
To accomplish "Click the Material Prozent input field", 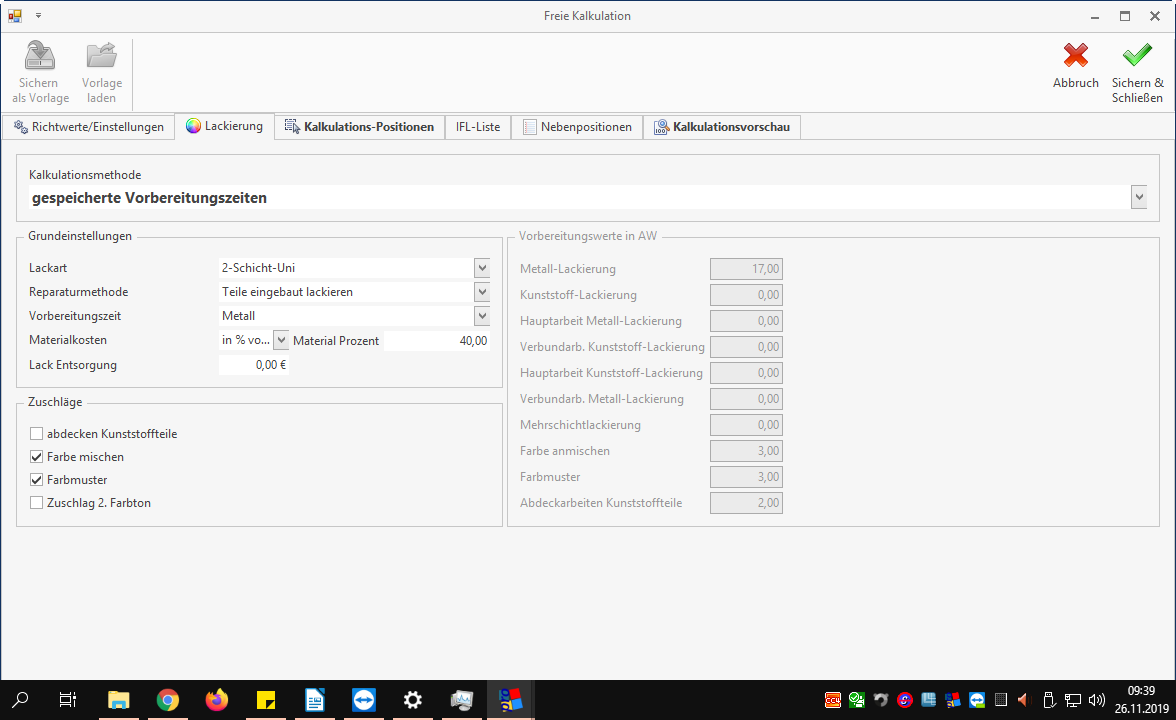I will click(437, 341).
